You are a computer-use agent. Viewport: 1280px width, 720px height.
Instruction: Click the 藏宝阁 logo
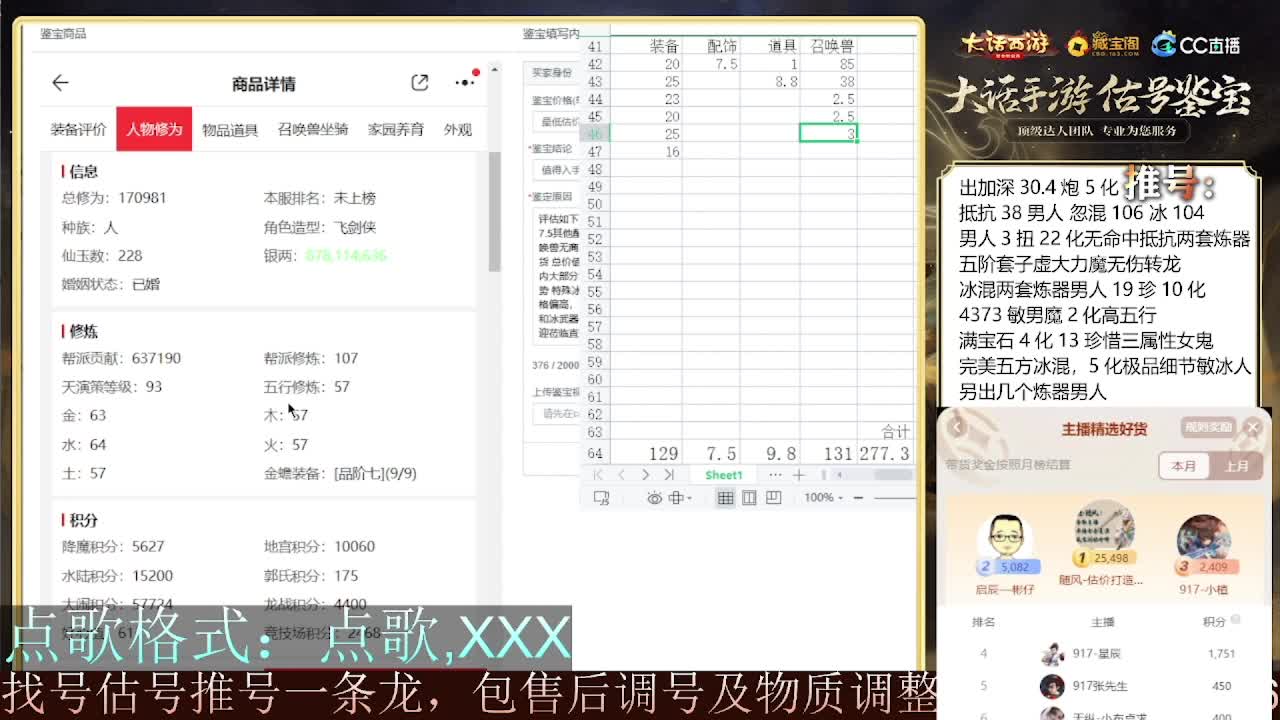pyautogui.click(x=1102, y=44)
